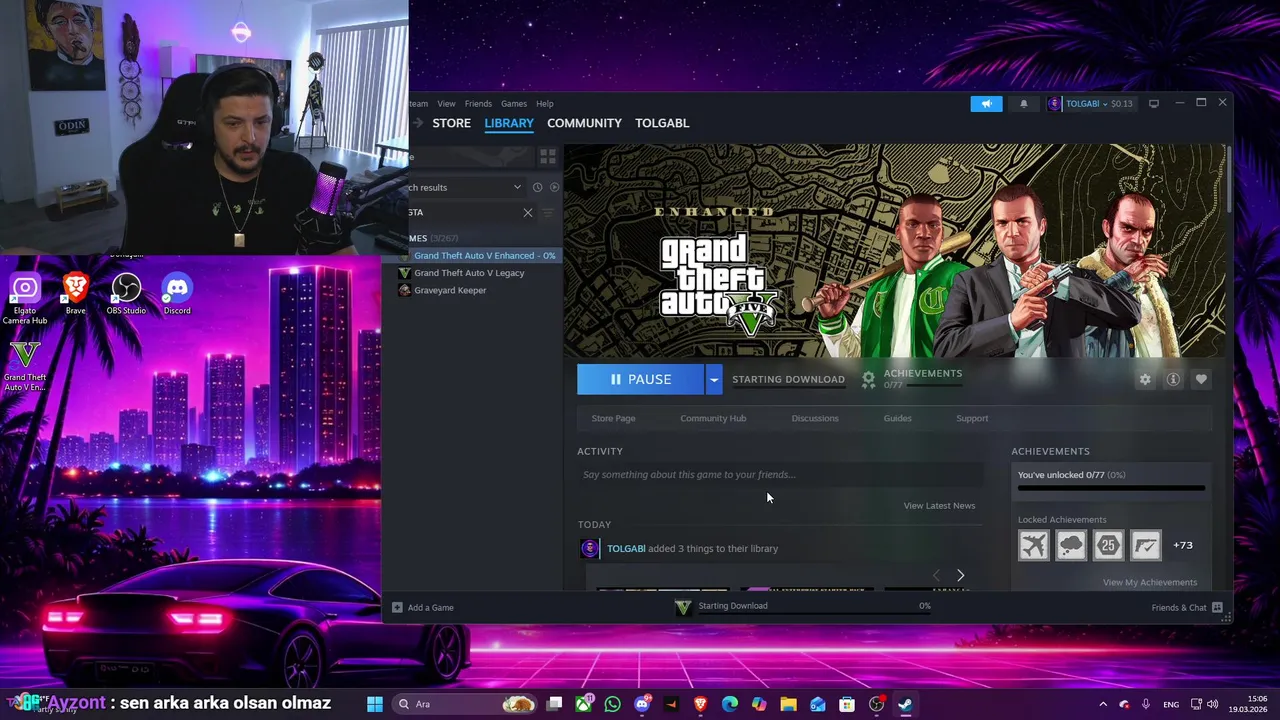The height and width of the screenshot is (720, 1280).
Task: Open Elgato Camera Hub desktop icon
Action: (25, 297)
